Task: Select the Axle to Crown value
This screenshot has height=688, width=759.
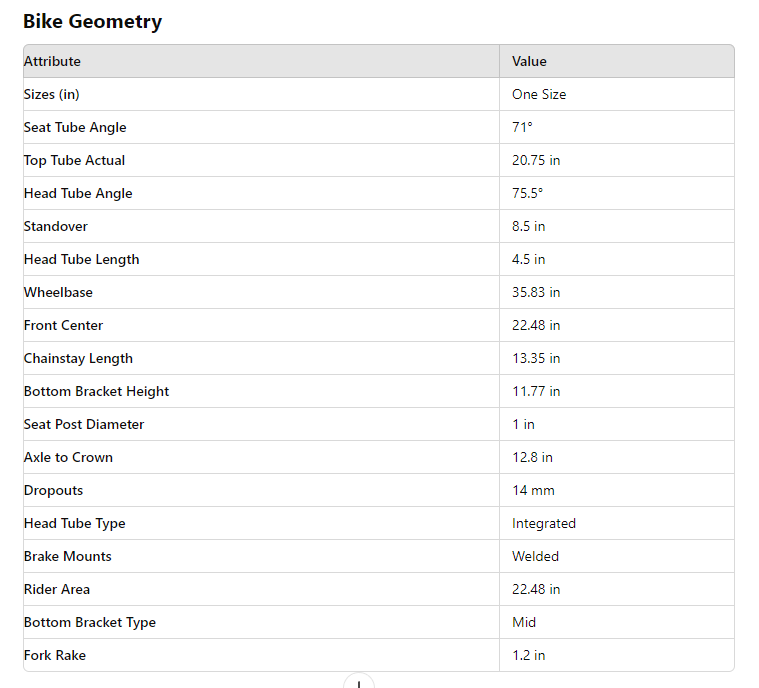Action: point(532,457)
